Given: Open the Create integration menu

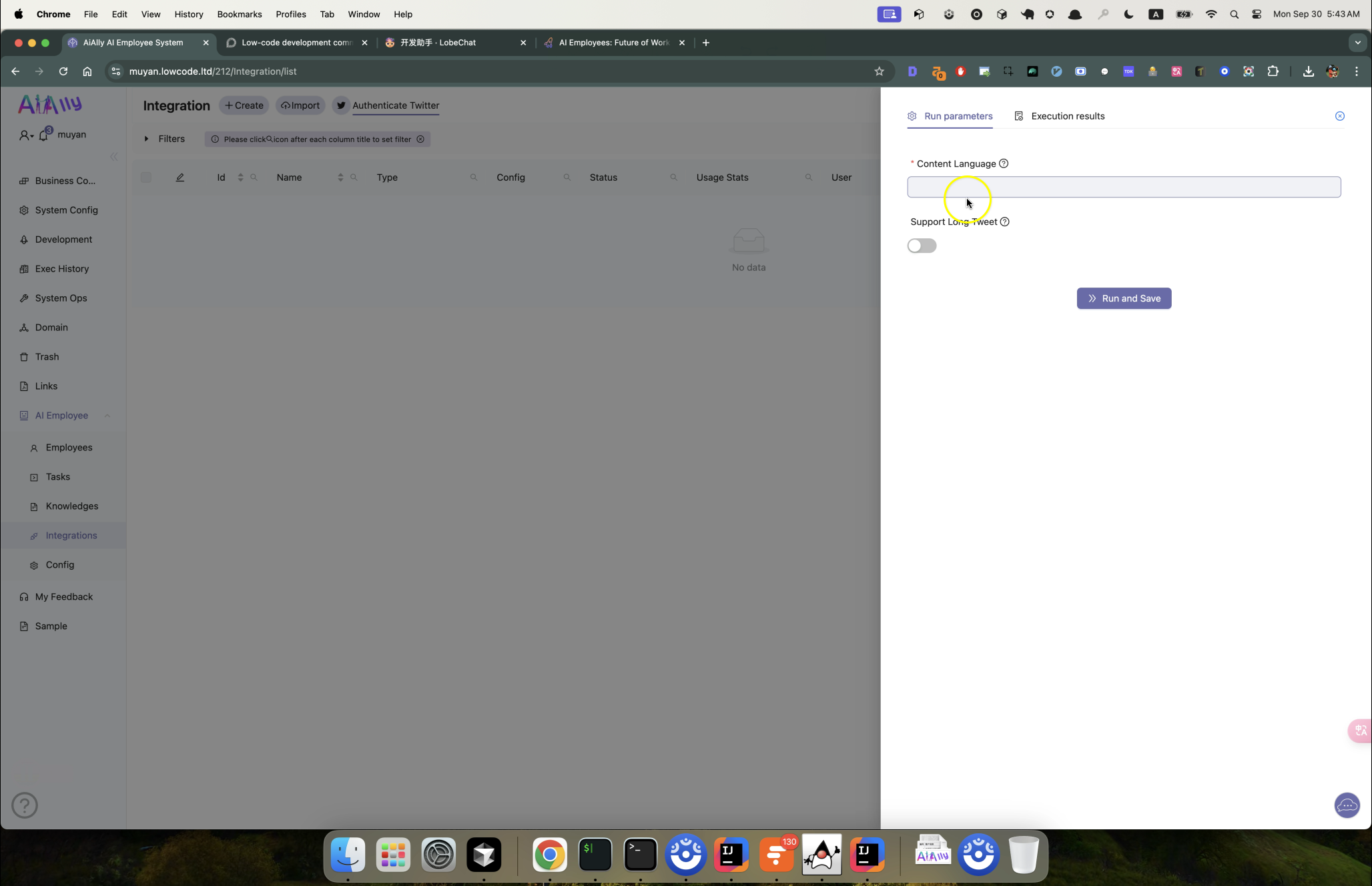Looking at the screenshot, I should pos(243,105).
